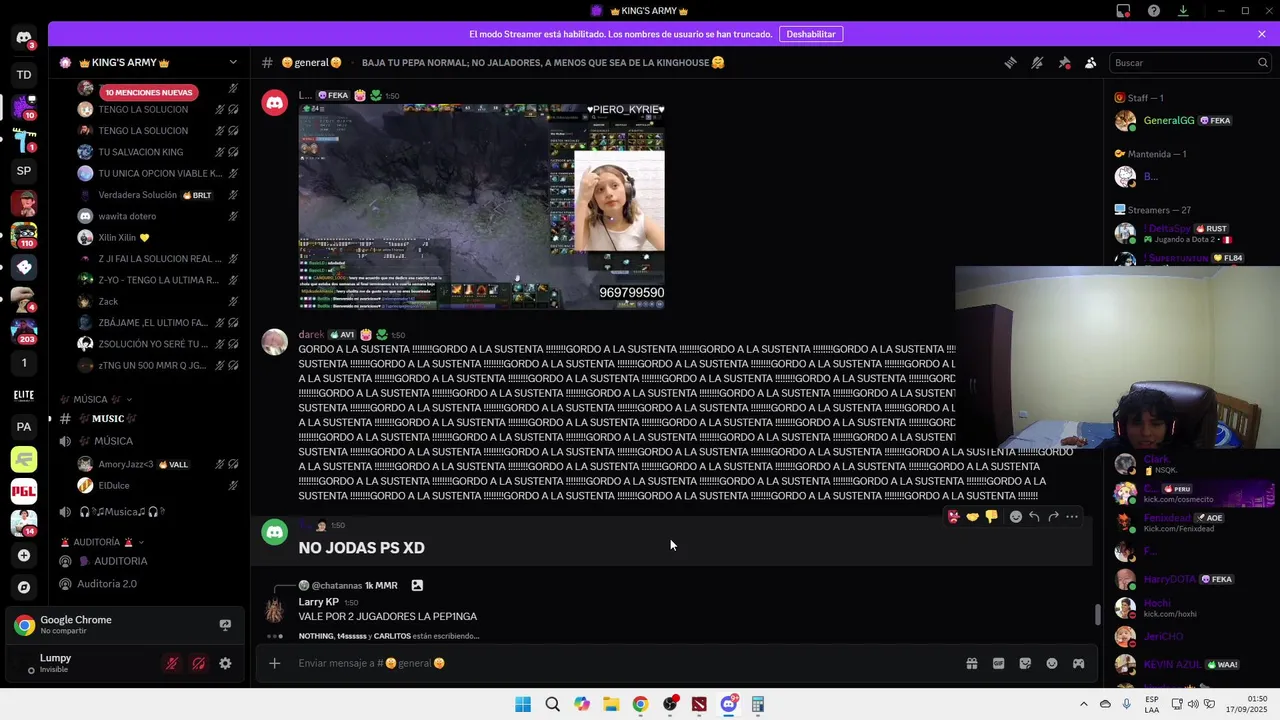The height and width of the screenshot is (720, 1280).
Task: Reply to the NO JODAS PS XD message
Action: [x=1034, y=517]
